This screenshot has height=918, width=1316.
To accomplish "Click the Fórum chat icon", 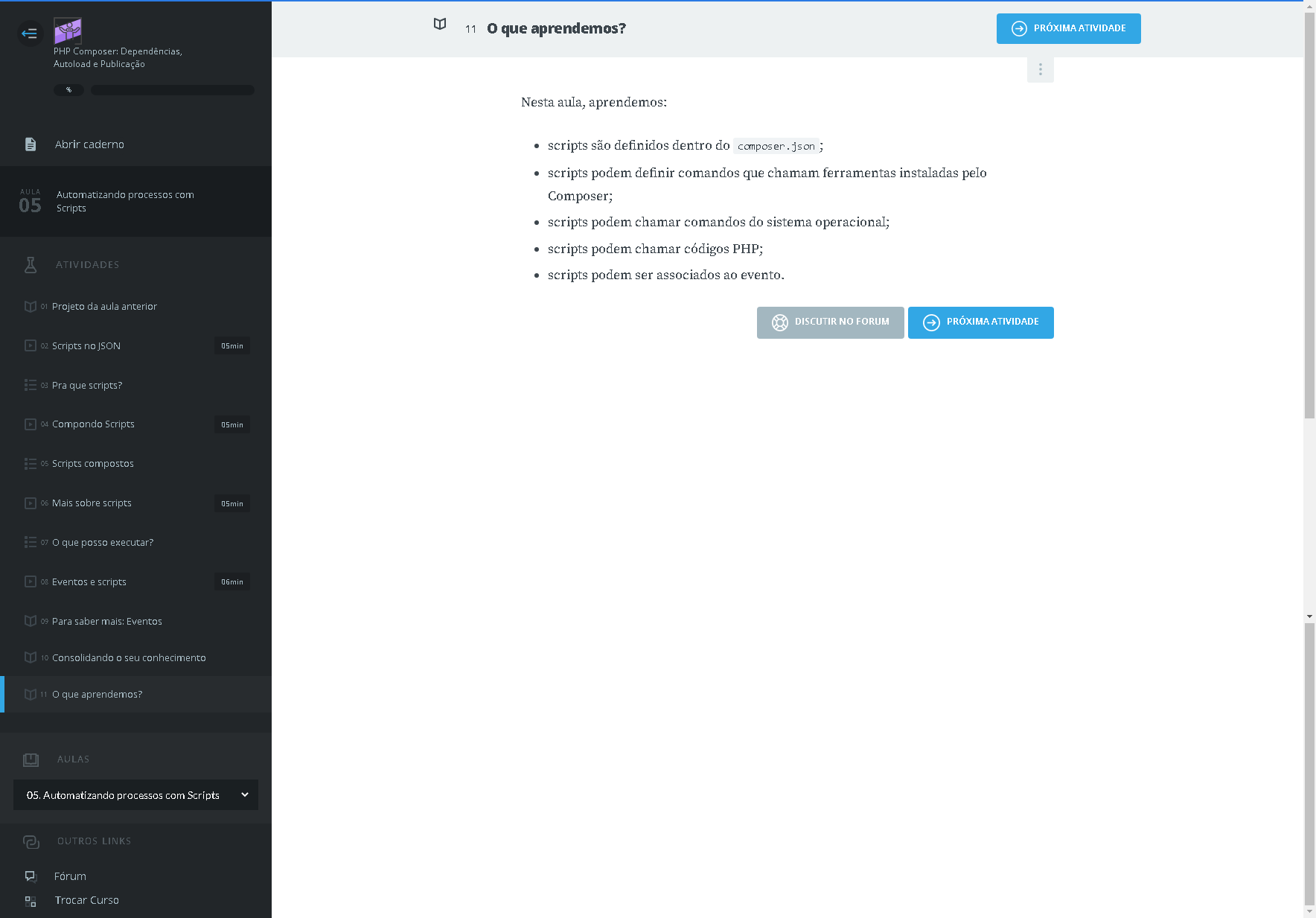I will click(x=31, y=876).
